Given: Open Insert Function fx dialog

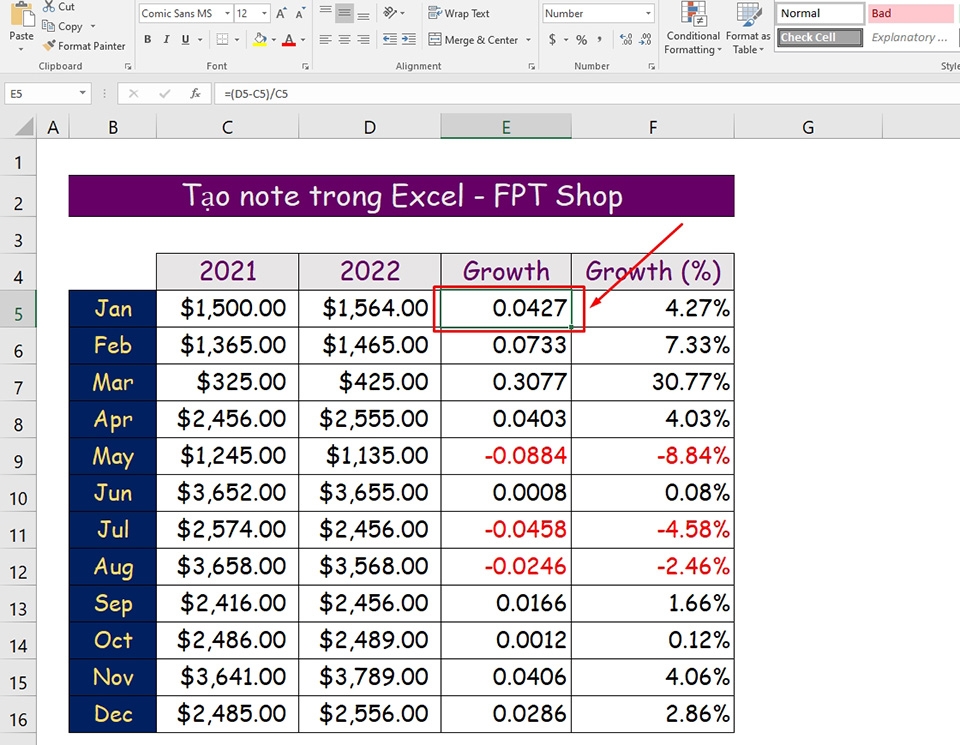Looking at the screenshot, I should click(x=195, y=94).
